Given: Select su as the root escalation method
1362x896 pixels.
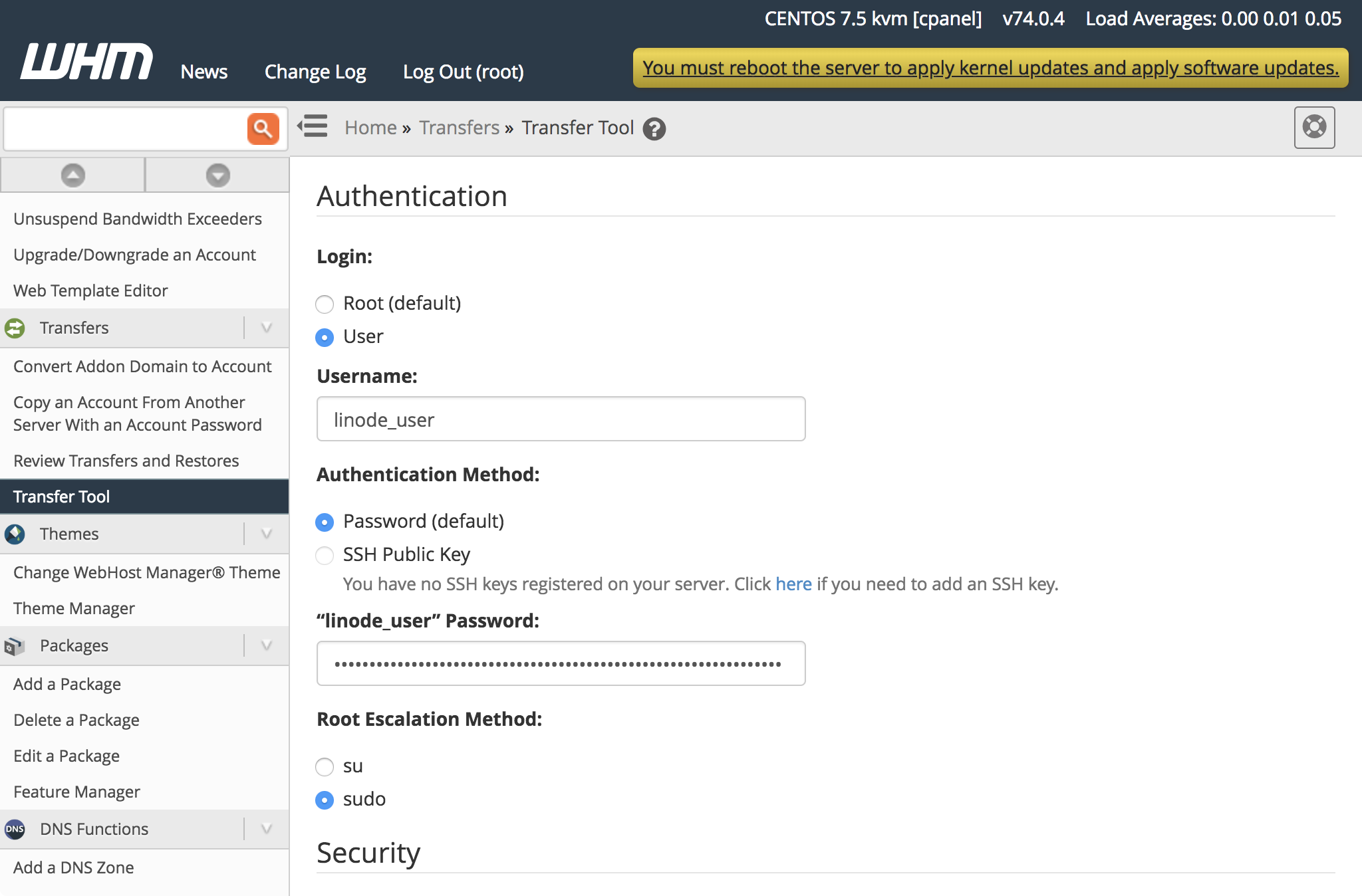Looking at the screenshot, I should tap(325, 767).
